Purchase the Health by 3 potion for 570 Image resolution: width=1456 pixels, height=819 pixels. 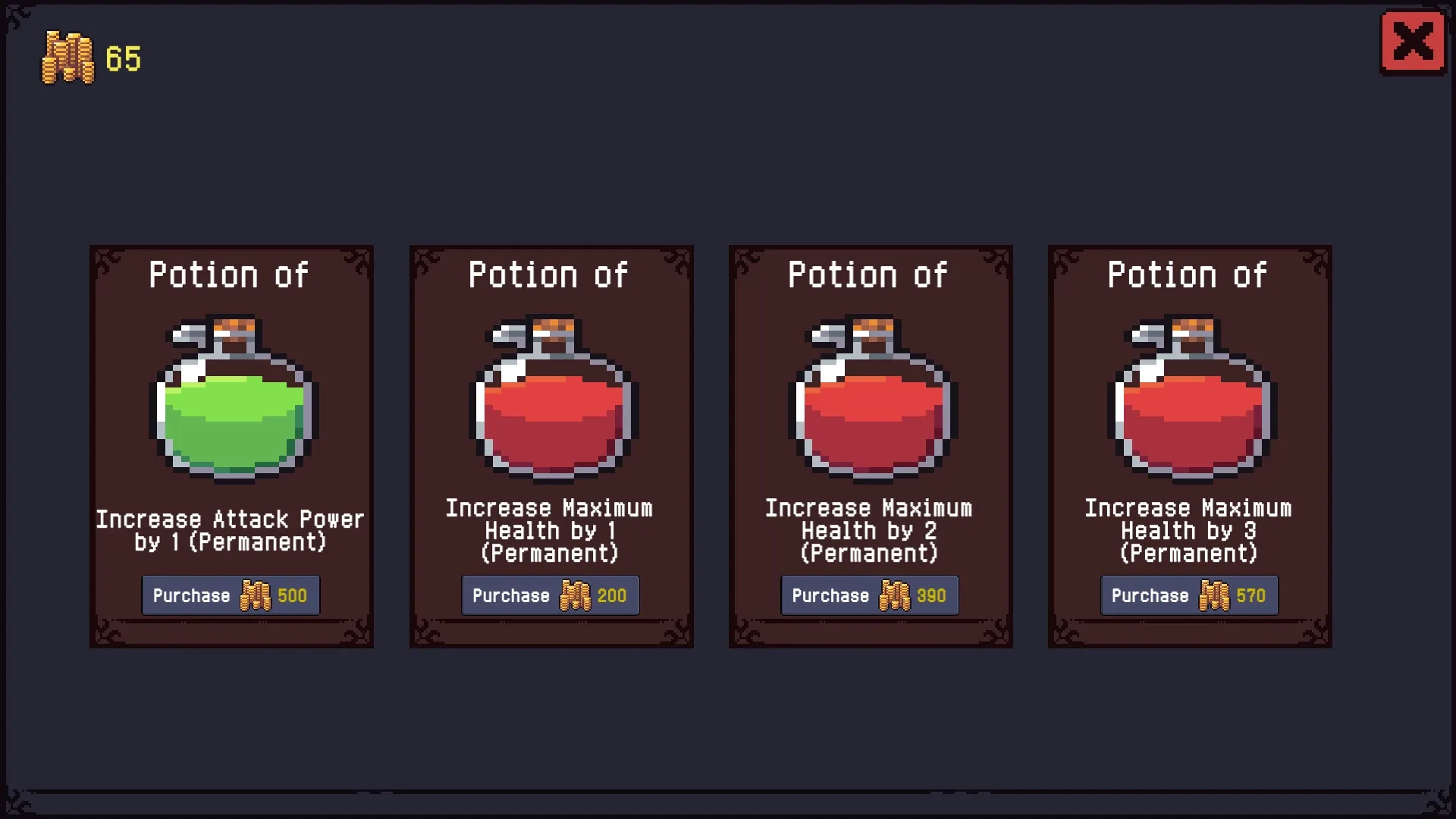[x=1189, y=595]
